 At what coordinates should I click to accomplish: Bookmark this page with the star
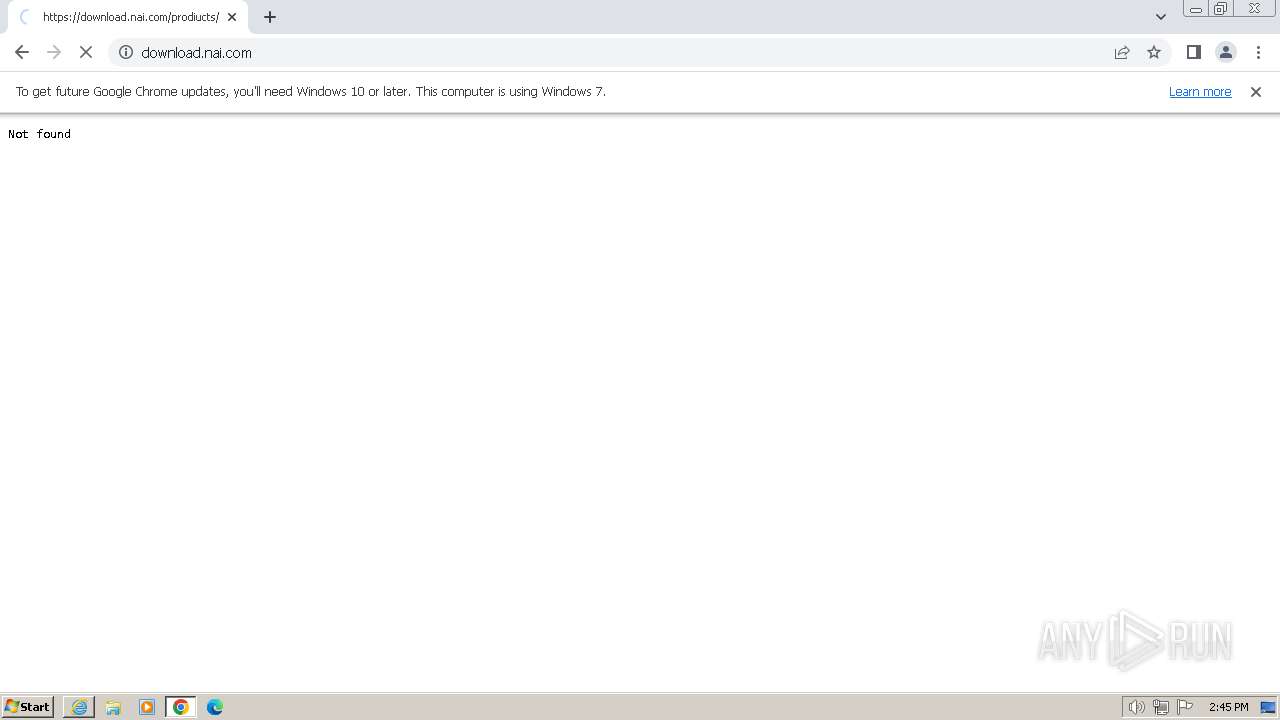1154,52
